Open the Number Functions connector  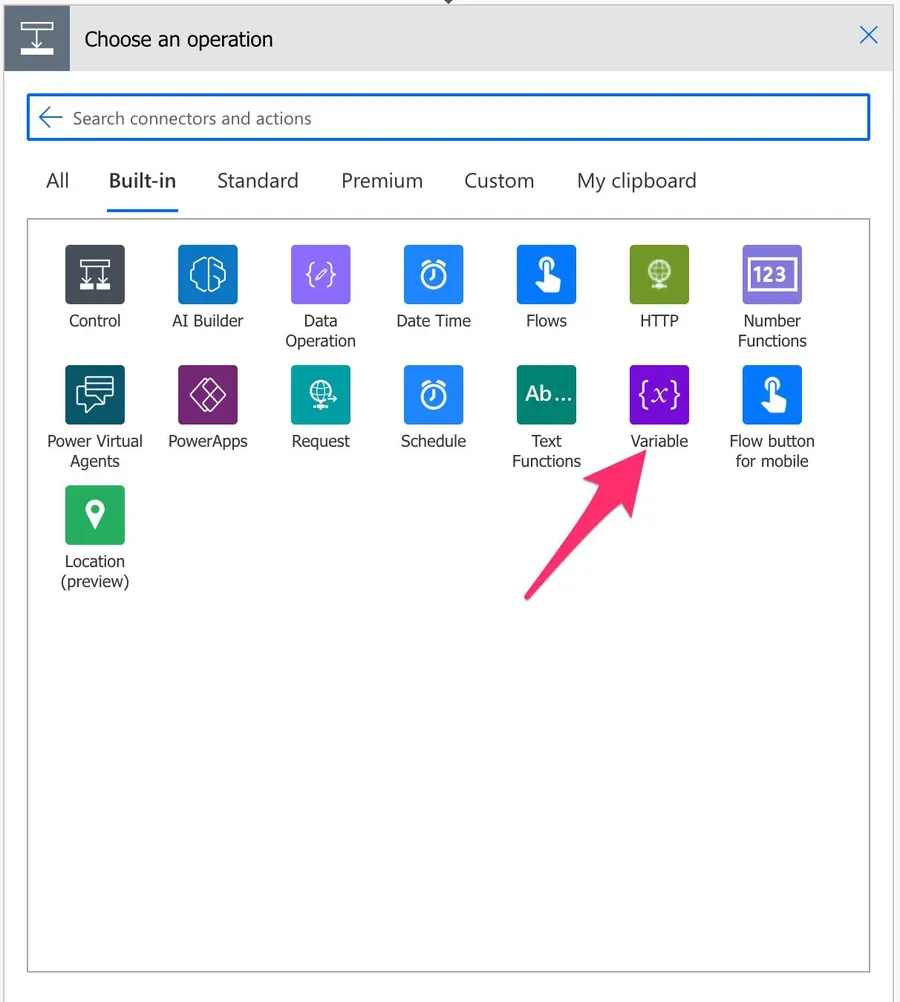772,275
